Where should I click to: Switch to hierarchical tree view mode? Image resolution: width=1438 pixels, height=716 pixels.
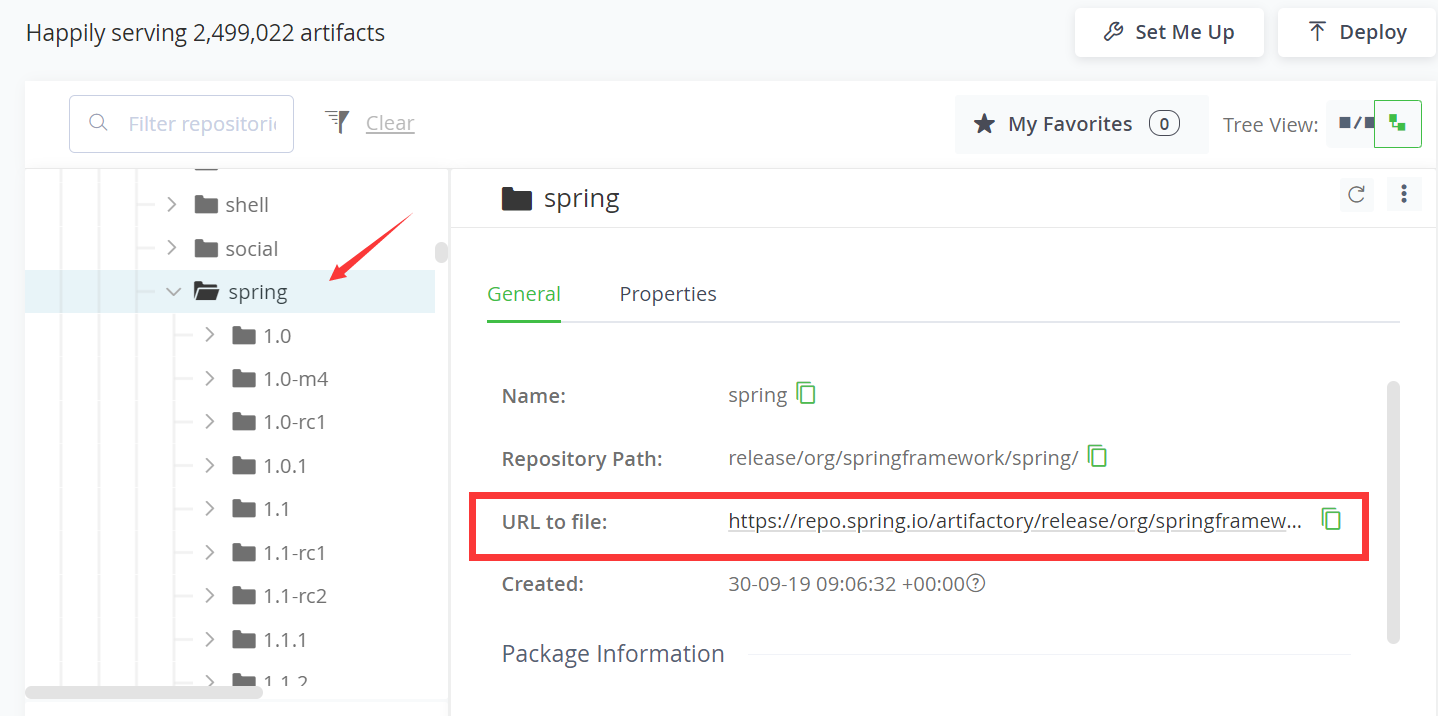point(1397,124)
